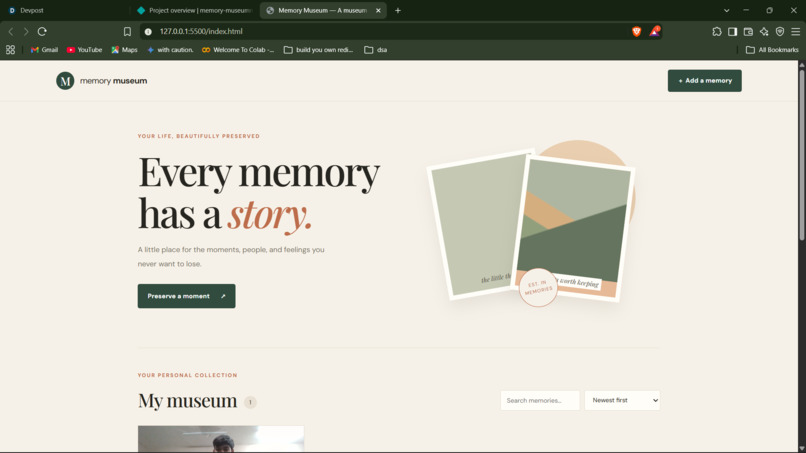
Task: Toggle the browser sidebar panel icon
Action: (x=732, y=31)
